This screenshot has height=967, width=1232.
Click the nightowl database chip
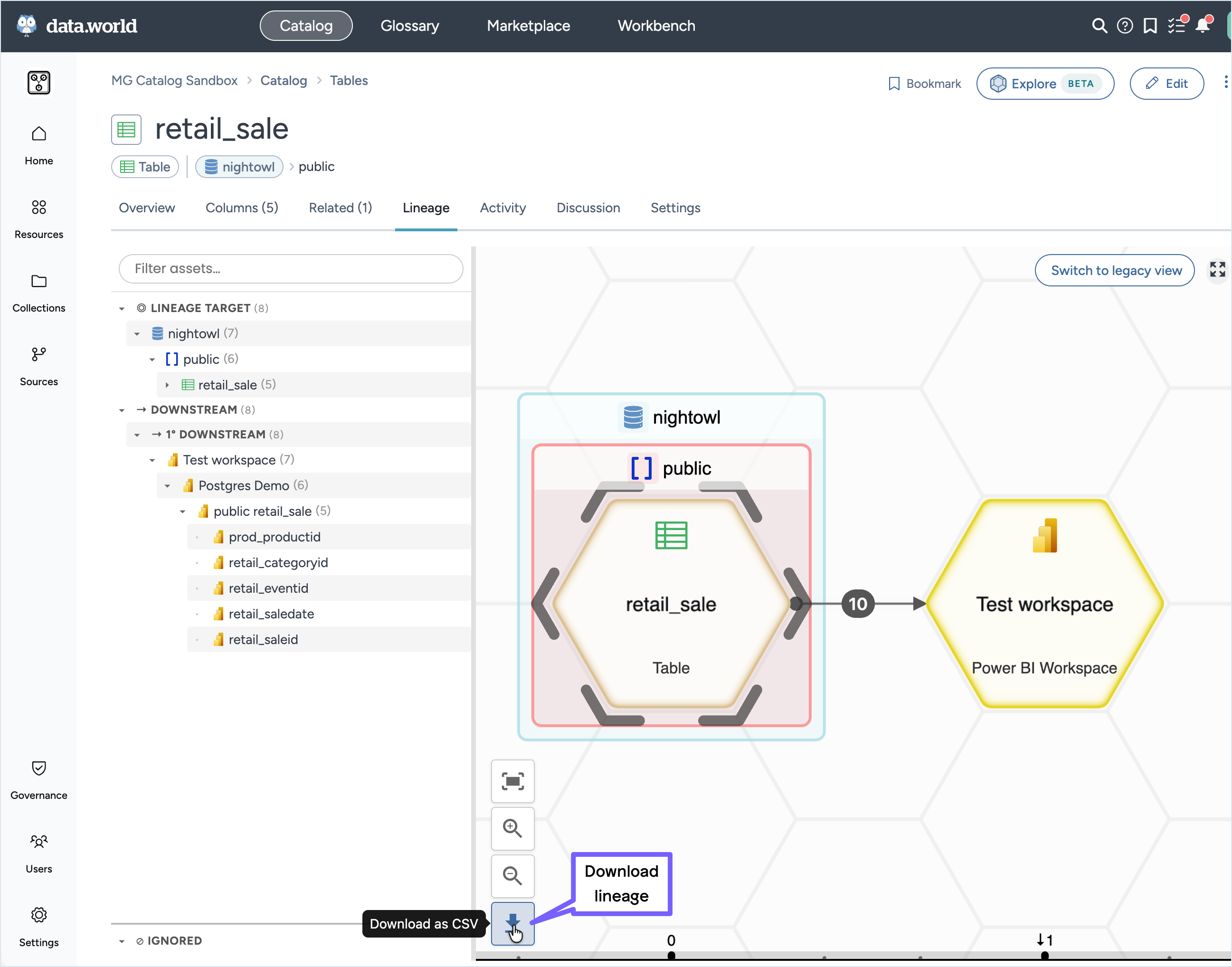pyautogui.click(x=239, y=167)
